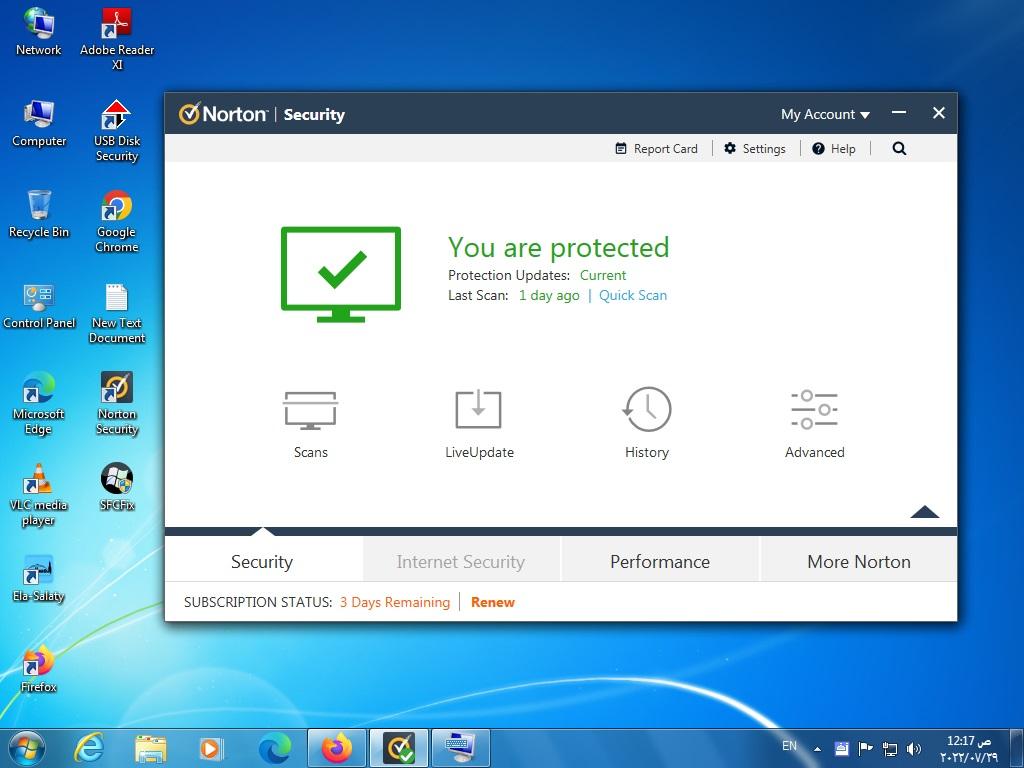Expand the My Account dropdown
The height and width of the screenshot is (768, 1024).
pyautogui.click(x=825, y=114)
